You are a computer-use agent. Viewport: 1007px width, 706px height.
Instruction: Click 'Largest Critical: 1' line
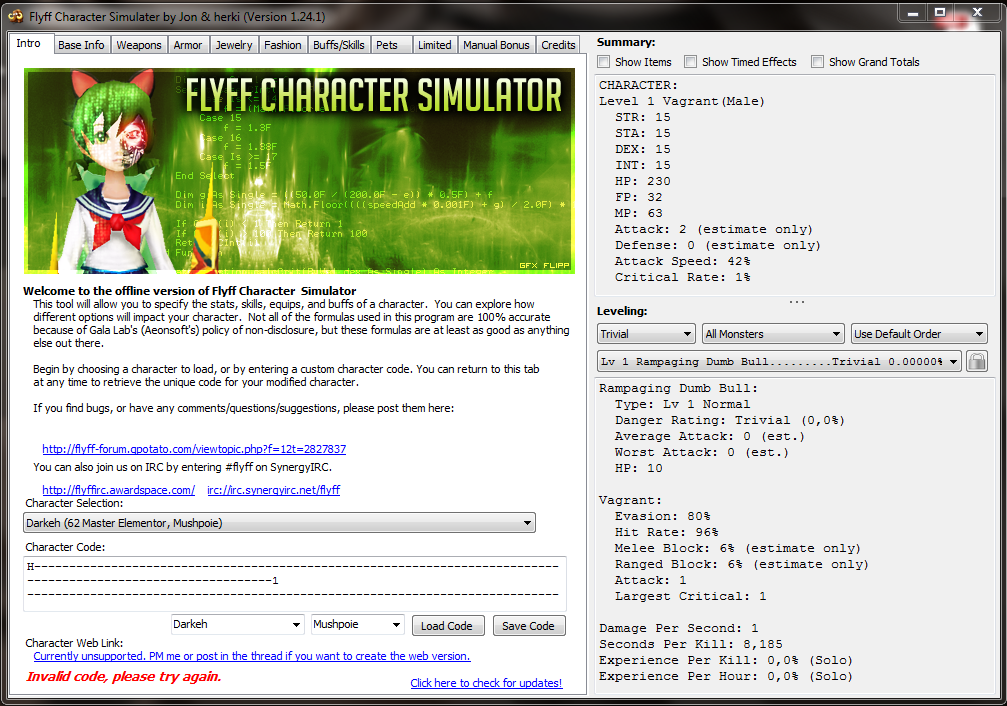(x=690, y=596)
